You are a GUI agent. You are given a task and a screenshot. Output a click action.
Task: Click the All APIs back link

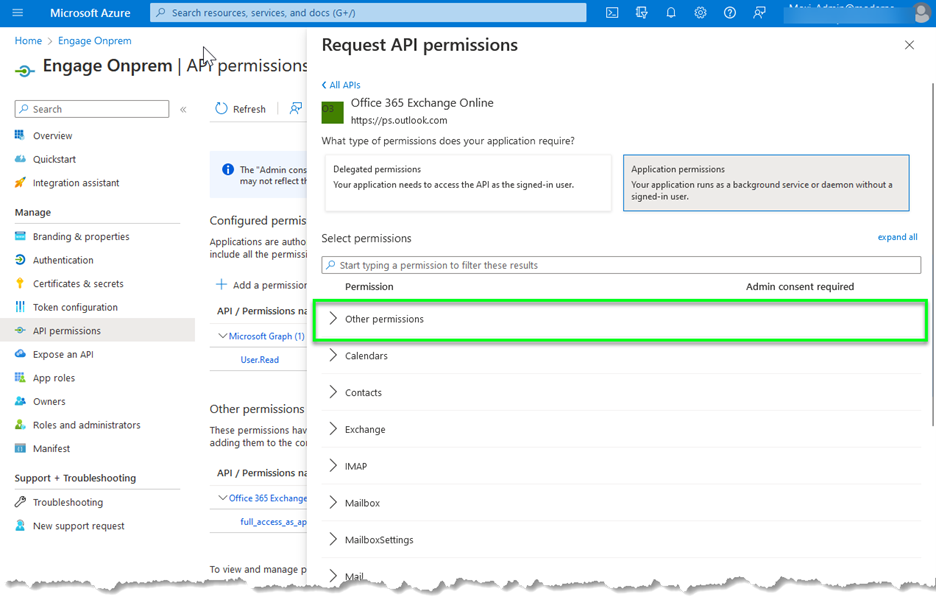point(341,85)
